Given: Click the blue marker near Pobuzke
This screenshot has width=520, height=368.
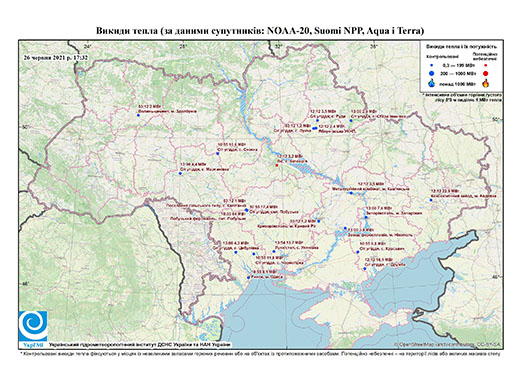Looking at the screenshot, I should coord(246,210).
